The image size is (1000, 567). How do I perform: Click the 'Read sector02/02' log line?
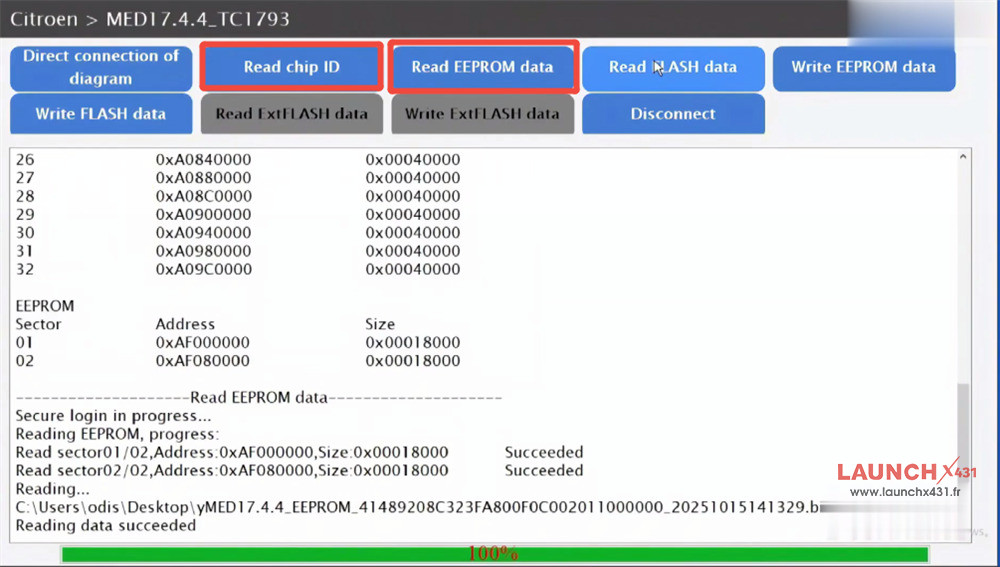[299, 471]
